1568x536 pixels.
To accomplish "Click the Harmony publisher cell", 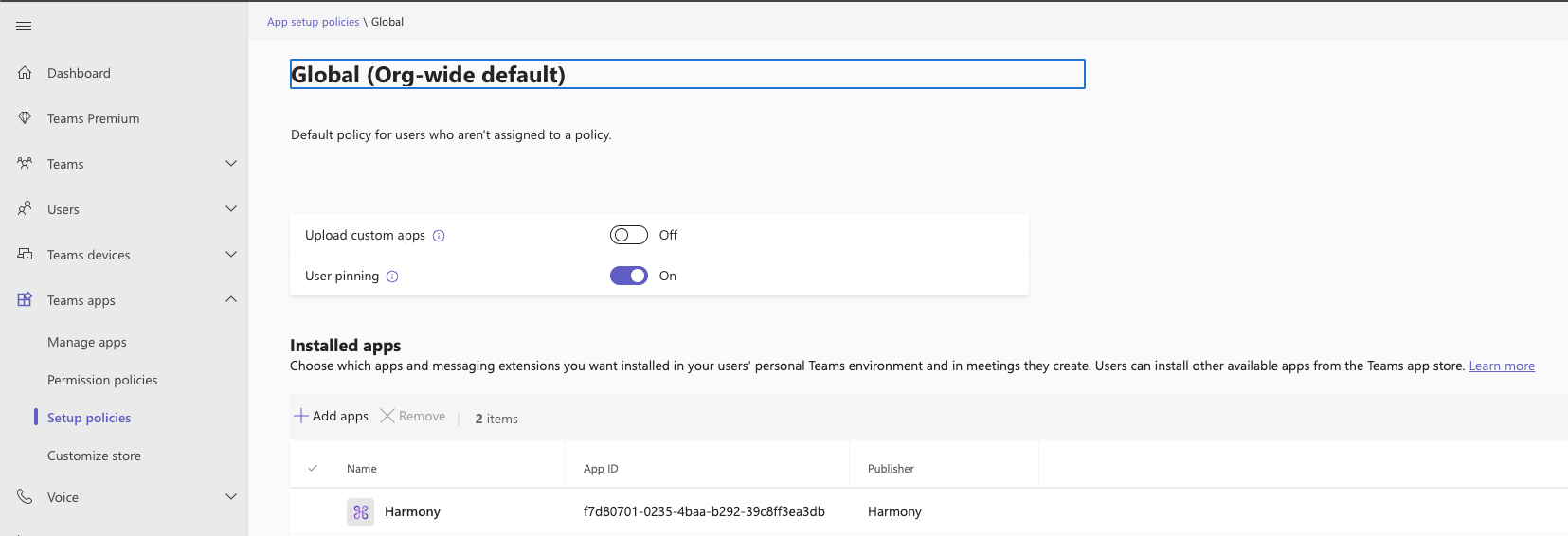I will point(894,511).
